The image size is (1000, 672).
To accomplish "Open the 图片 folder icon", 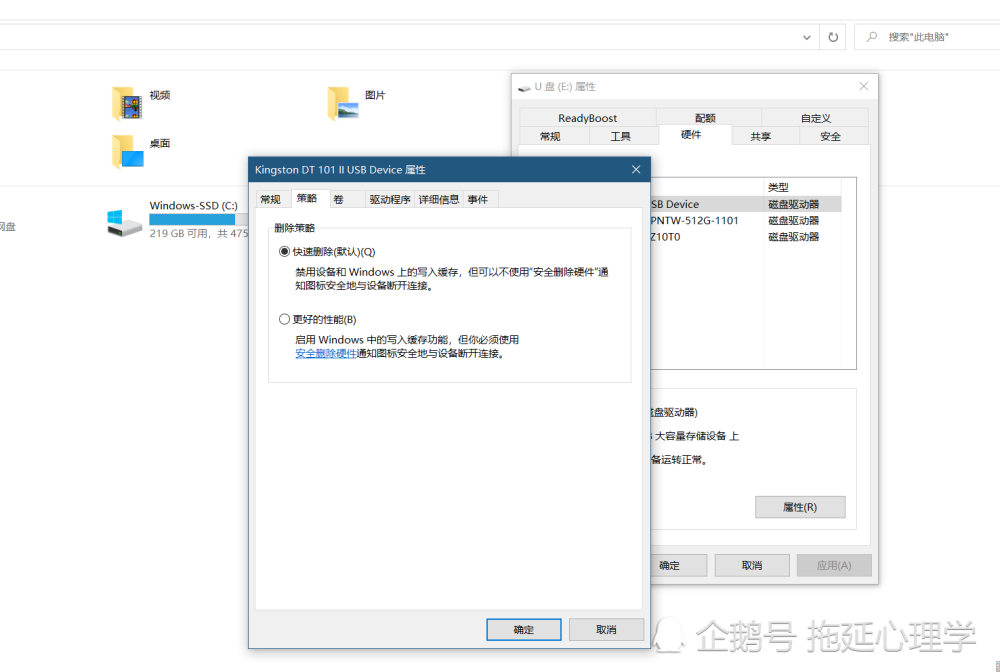I will pos(343,104).
